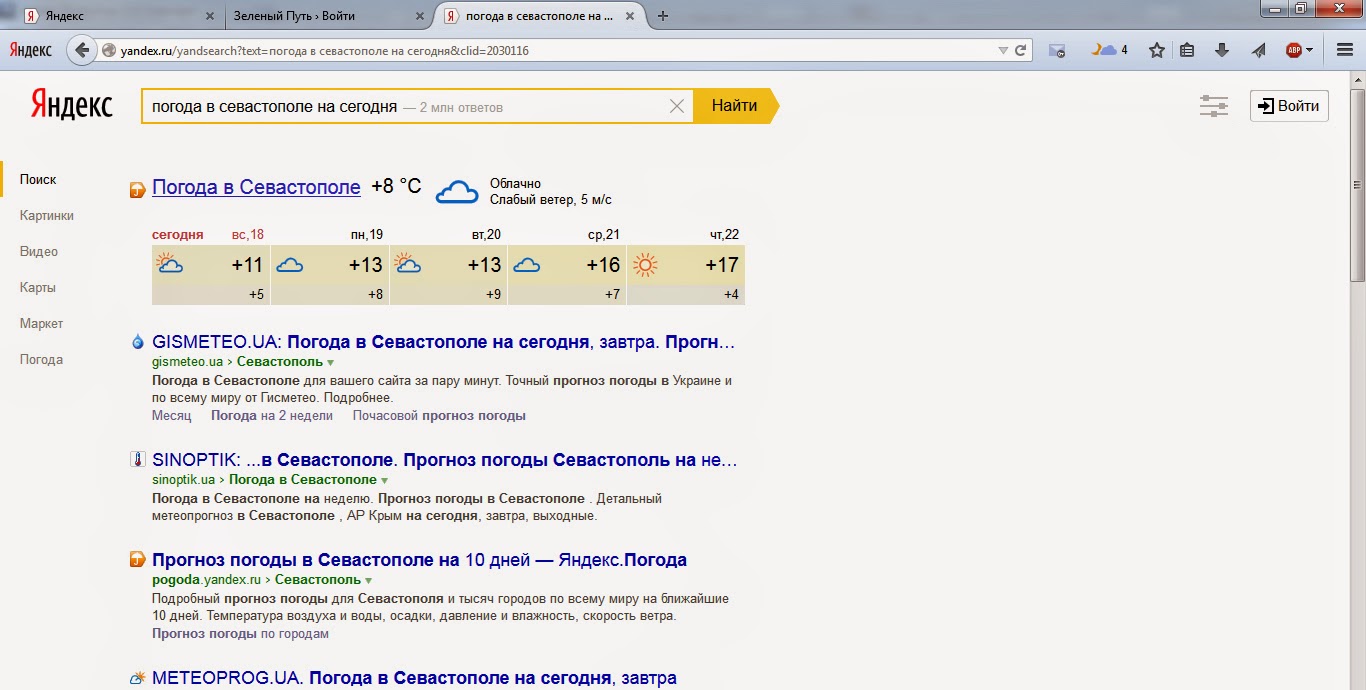Close the Яндекс browser tab
The height and width of the screenshot is (690, 1366).
pyautogui.click(x=209, y=16)
